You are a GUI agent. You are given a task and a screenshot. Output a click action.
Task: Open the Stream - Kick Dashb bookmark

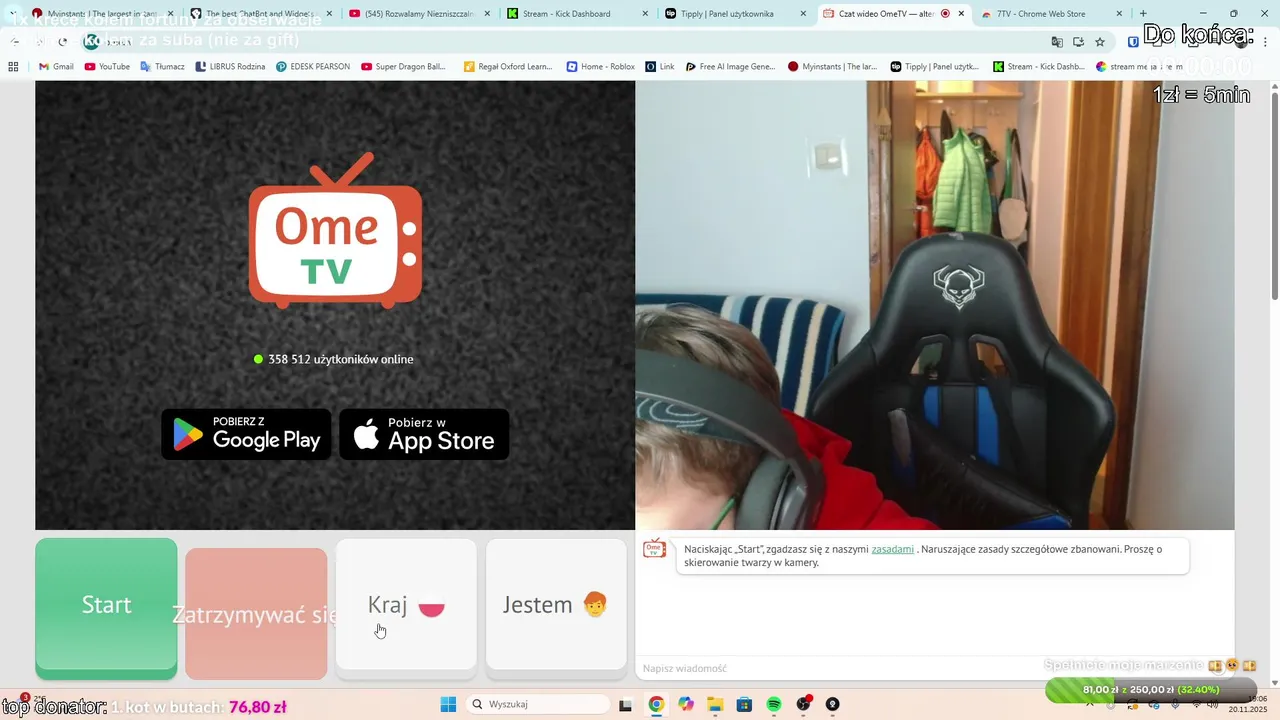point(1039,67)
